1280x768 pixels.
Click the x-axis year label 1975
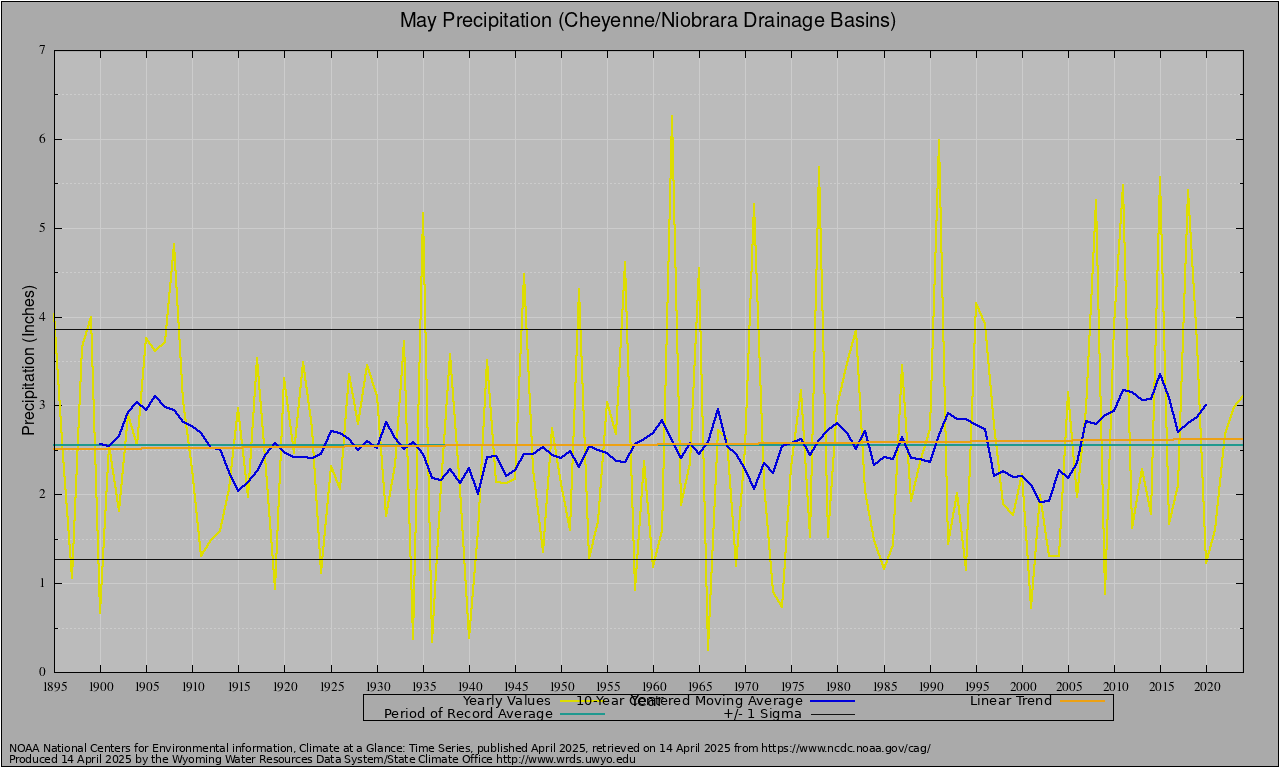pos(791,686)
